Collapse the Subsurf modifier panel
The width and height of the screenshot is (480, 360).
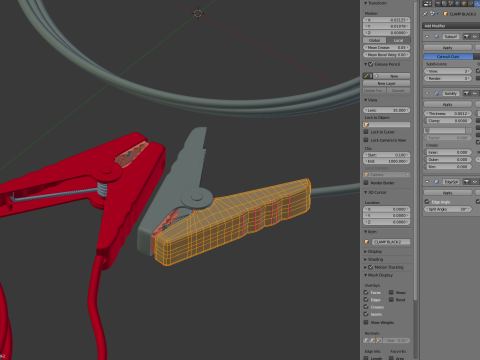tap(427, 36)
